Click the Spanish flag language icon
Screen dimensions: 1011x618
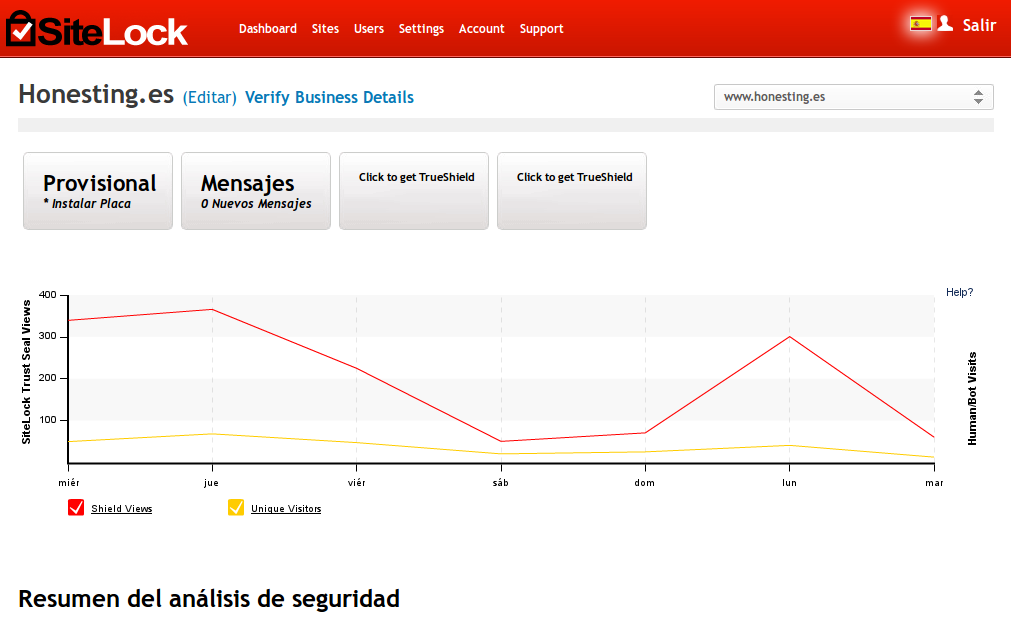coord(920,24)
